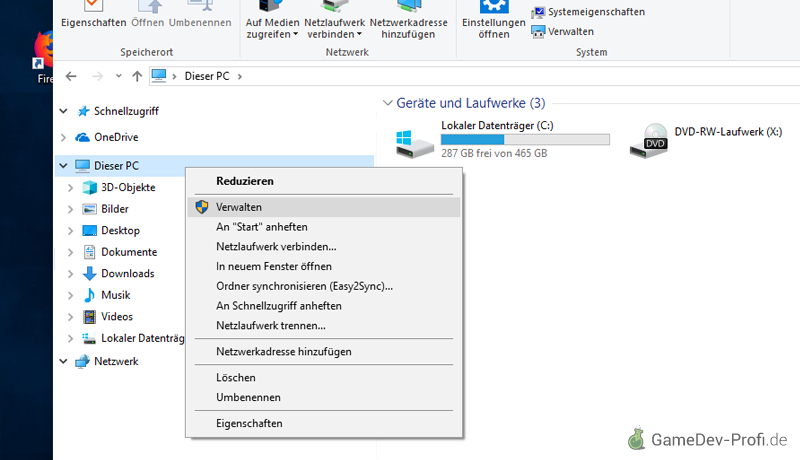Click Netzwerkadresse hinzufügen in ribbon
Viewport: 800px width, 460px height.
(x=408, y=20)
